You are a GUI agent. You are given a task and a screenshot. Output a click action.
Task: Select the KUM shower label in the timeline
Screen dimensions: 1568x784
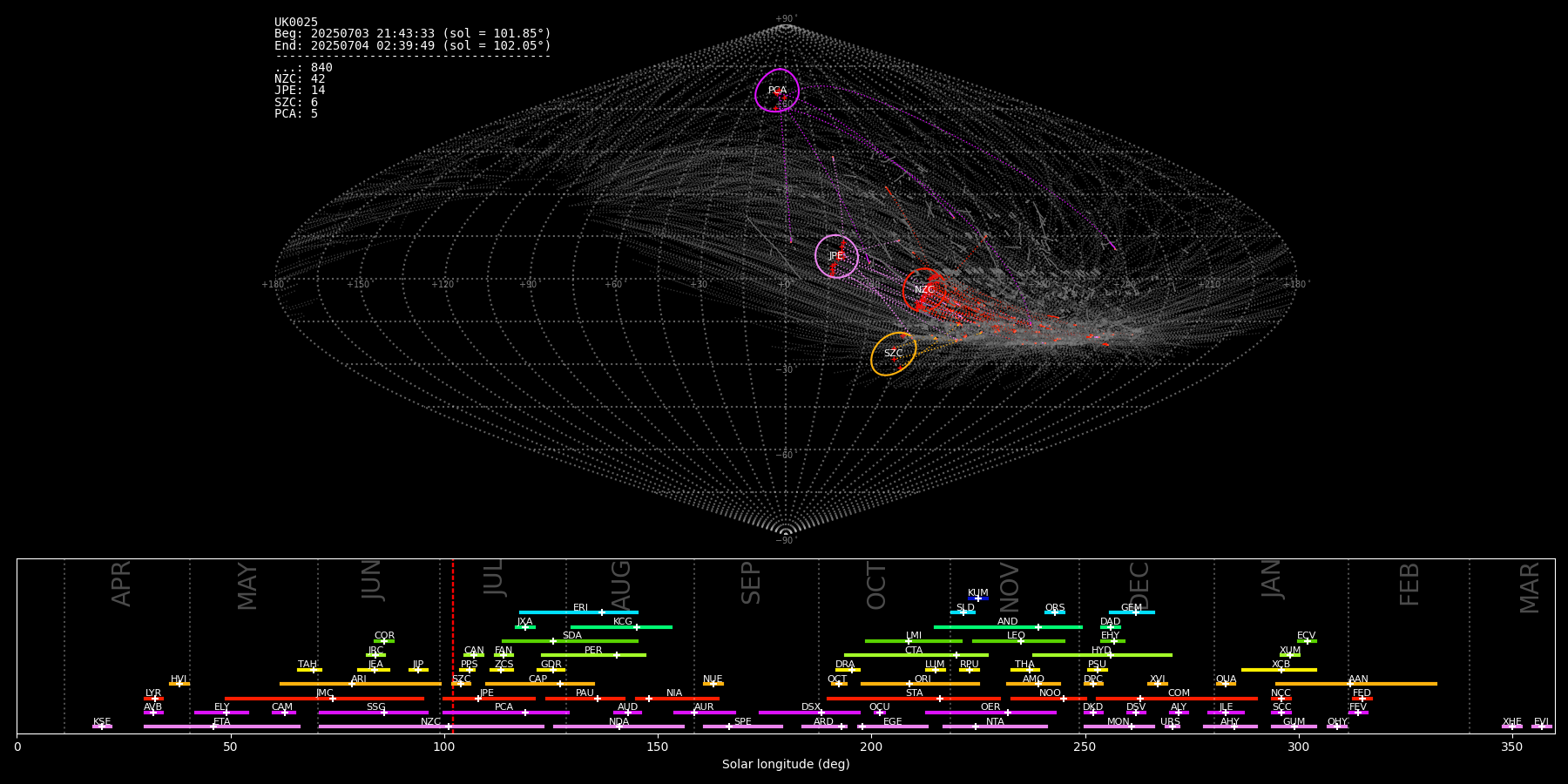pos(978,593)
